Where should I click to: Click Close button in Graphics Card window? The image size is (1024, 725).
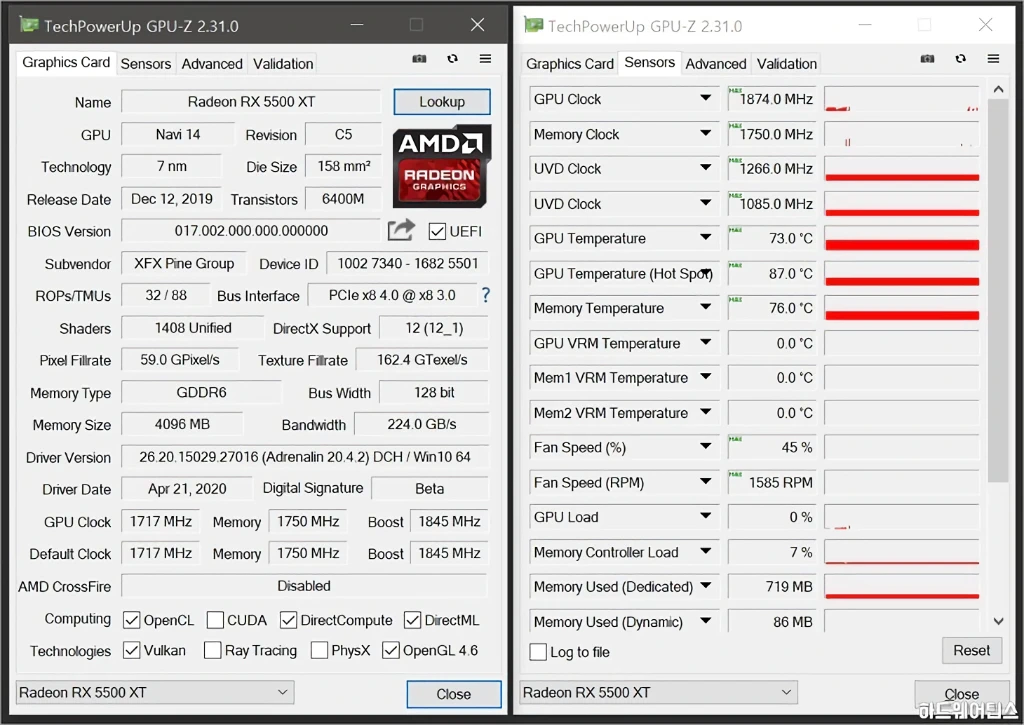click(454, 694)
